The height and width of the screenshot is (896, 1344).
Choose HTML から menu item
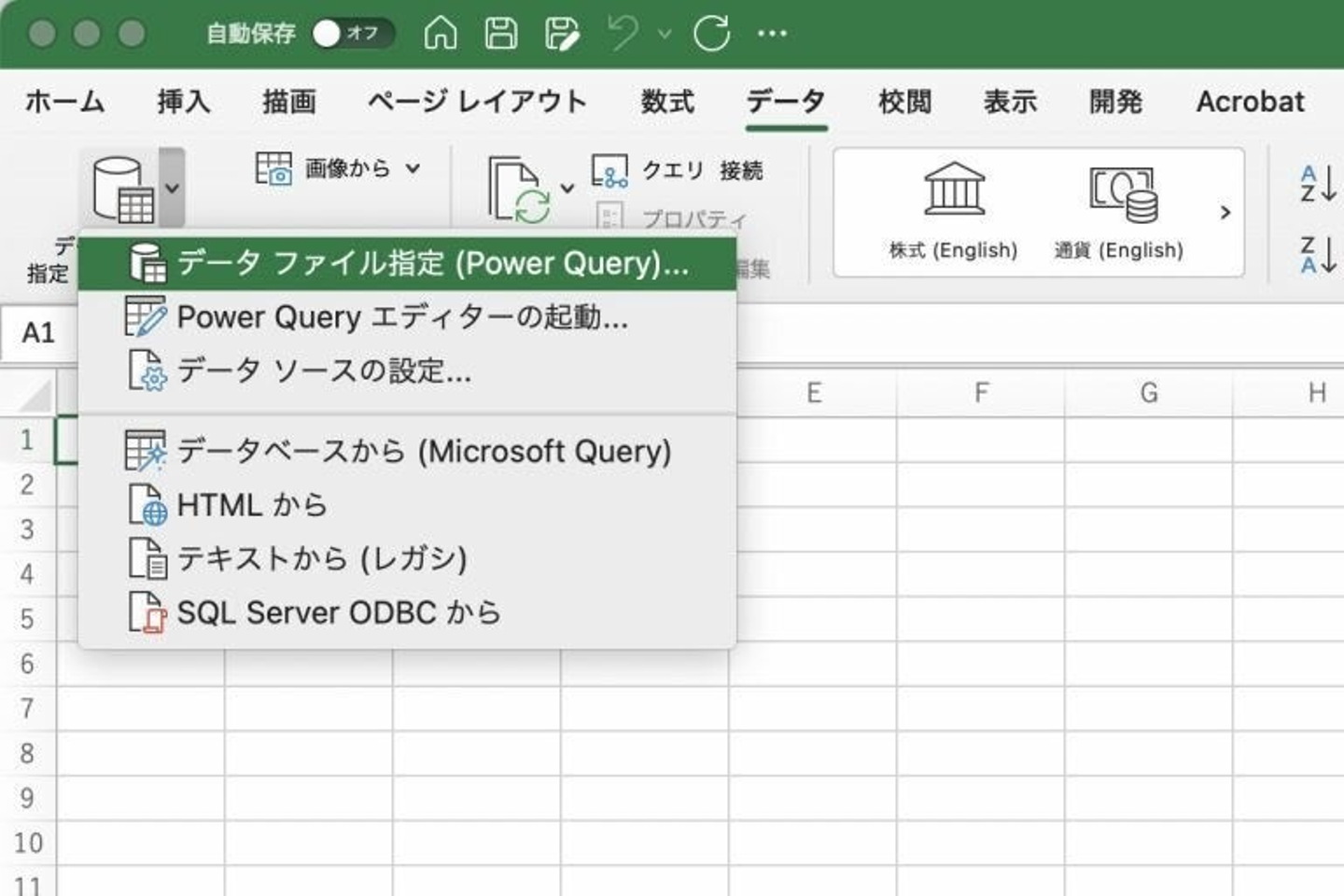point(408,505)
